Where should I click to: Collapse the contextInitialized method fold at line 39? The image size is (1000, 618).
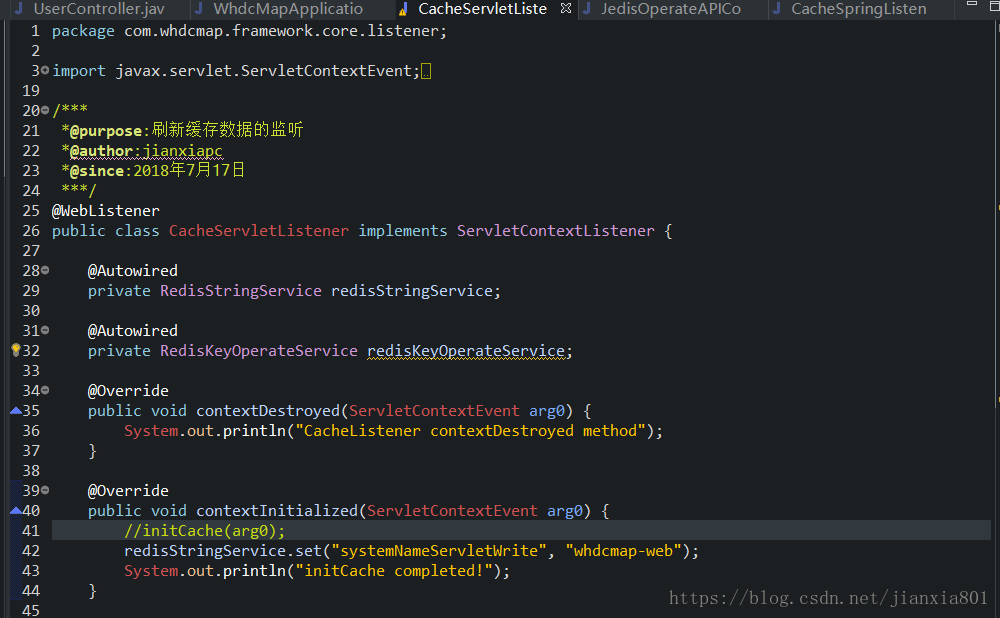click(x=44, y=490)
